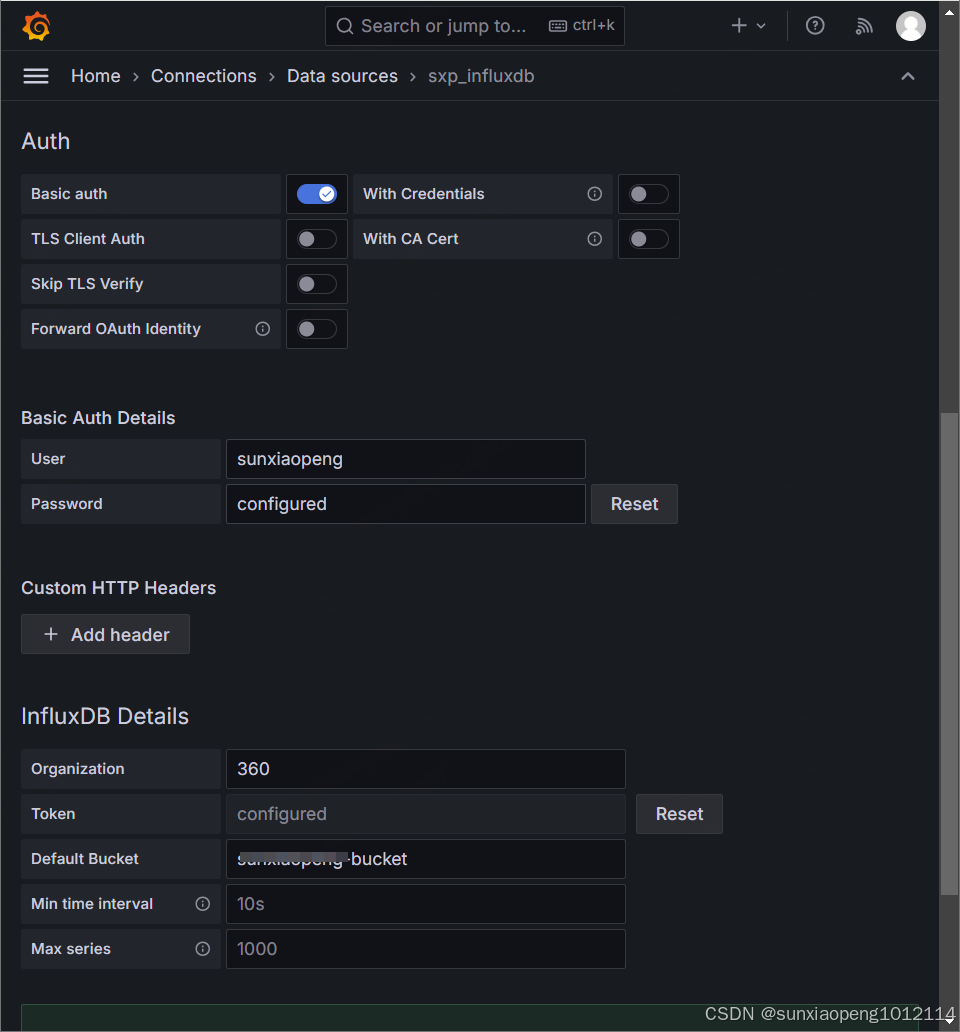Go to Connections breadcrumb
This screenshot has height=1032, width=960.
(x=203, y=76)
